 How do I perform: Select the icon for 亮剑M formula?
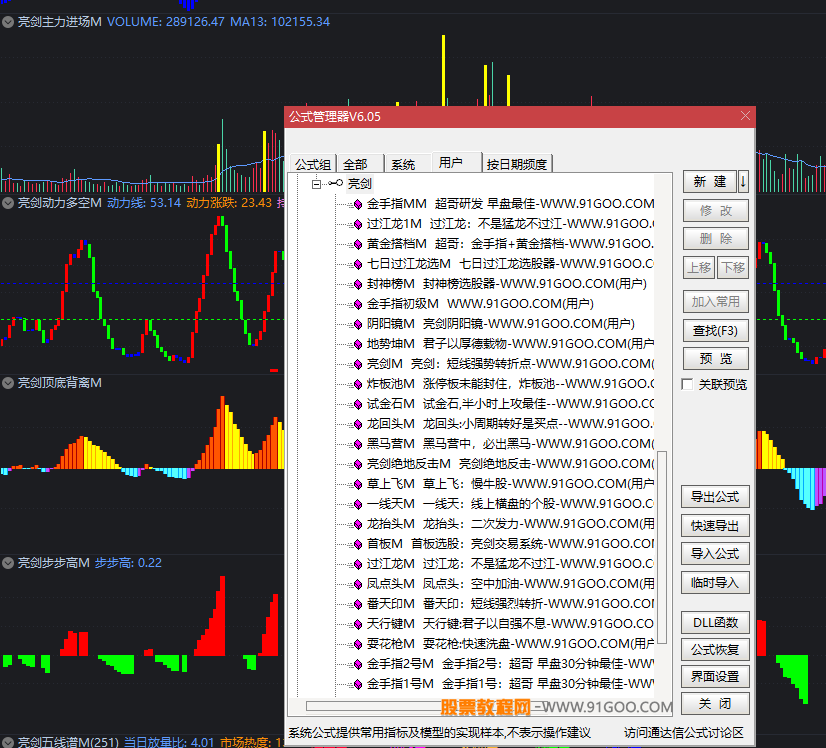(356, 364)
